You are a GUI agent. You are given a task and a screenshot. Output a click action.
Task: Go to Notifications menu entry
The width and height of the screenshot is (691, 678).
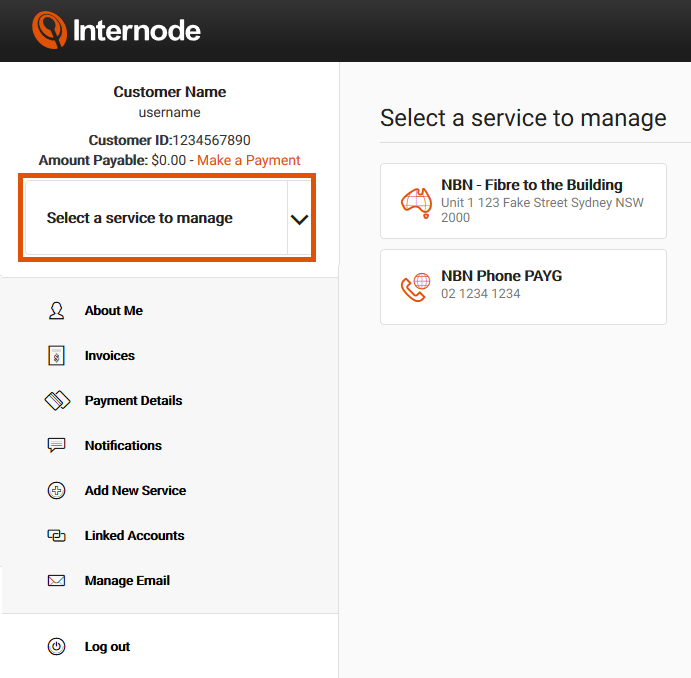coord(123,445)
